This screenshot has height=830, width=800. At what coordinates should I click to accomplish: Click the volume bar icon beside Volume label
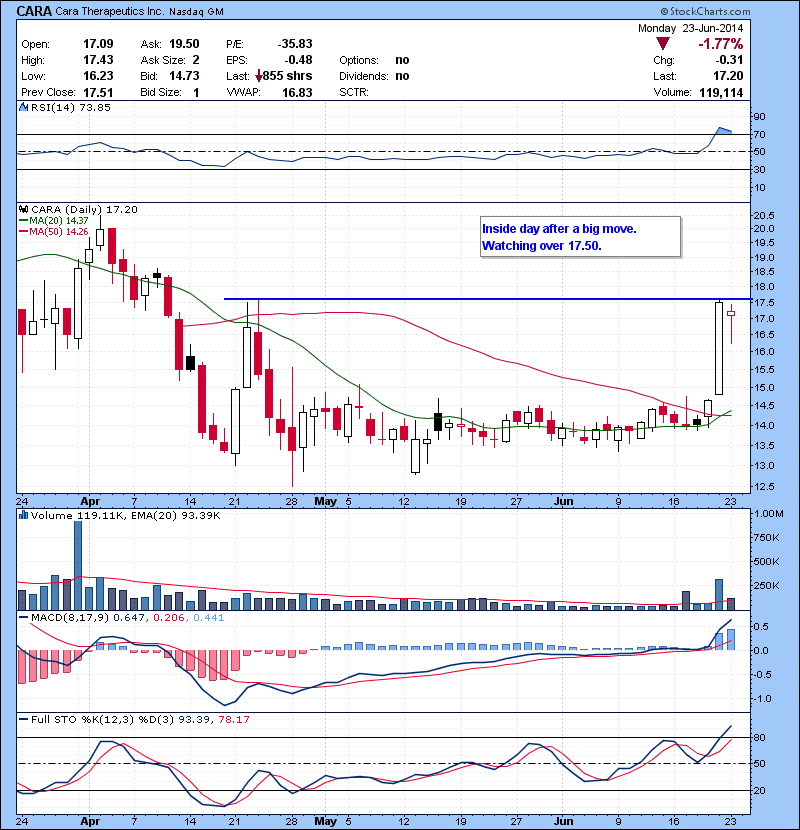point(25,515)
